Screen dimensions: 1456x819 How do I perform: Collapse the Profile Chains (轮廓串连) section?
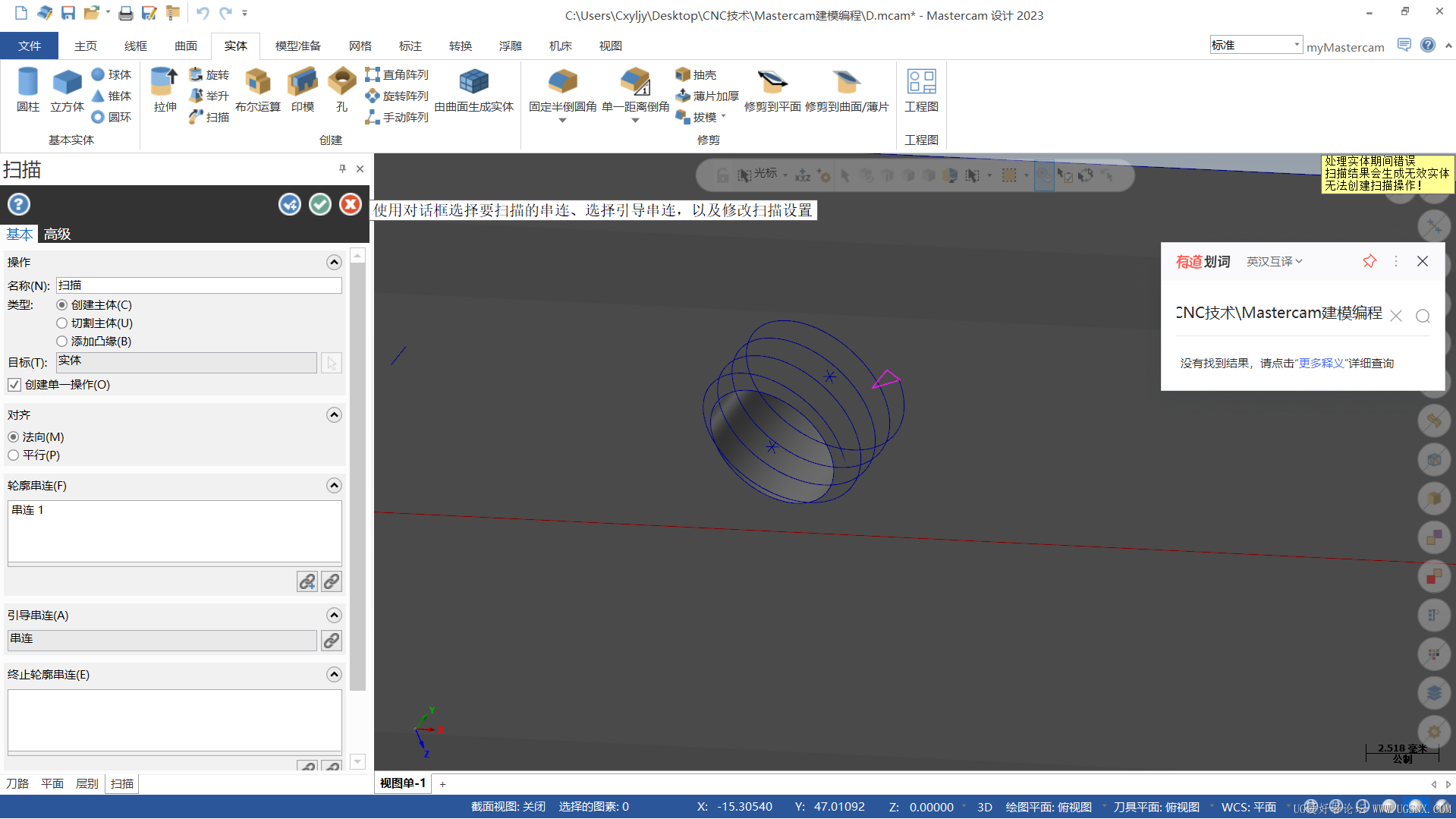click(x=334, y=485)
